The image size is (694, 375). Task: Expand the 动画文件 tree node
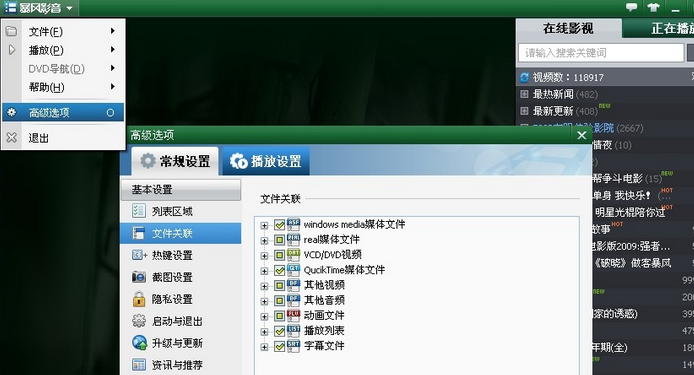point(264,316)
